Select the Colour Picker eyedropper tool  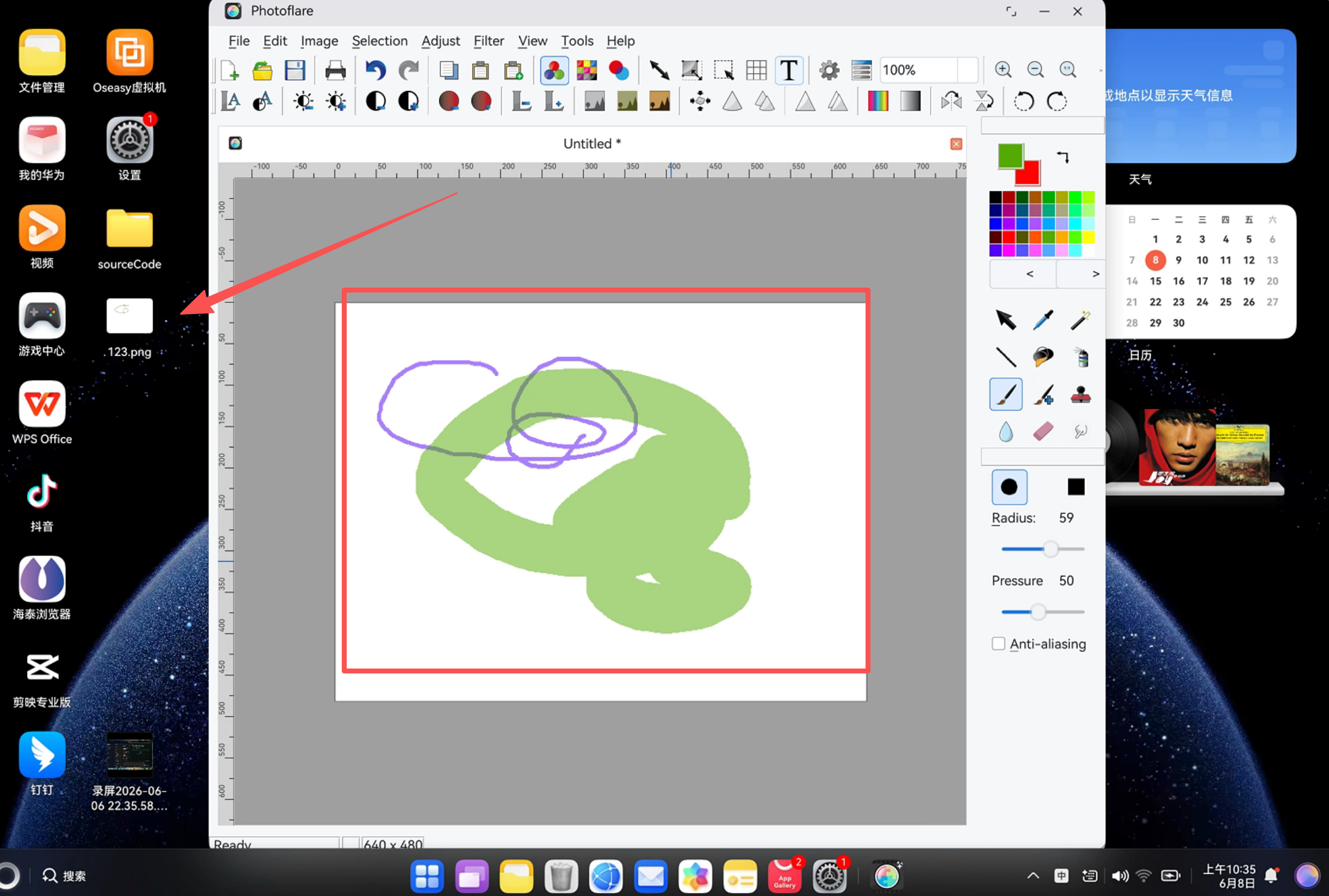point(1043,320)
